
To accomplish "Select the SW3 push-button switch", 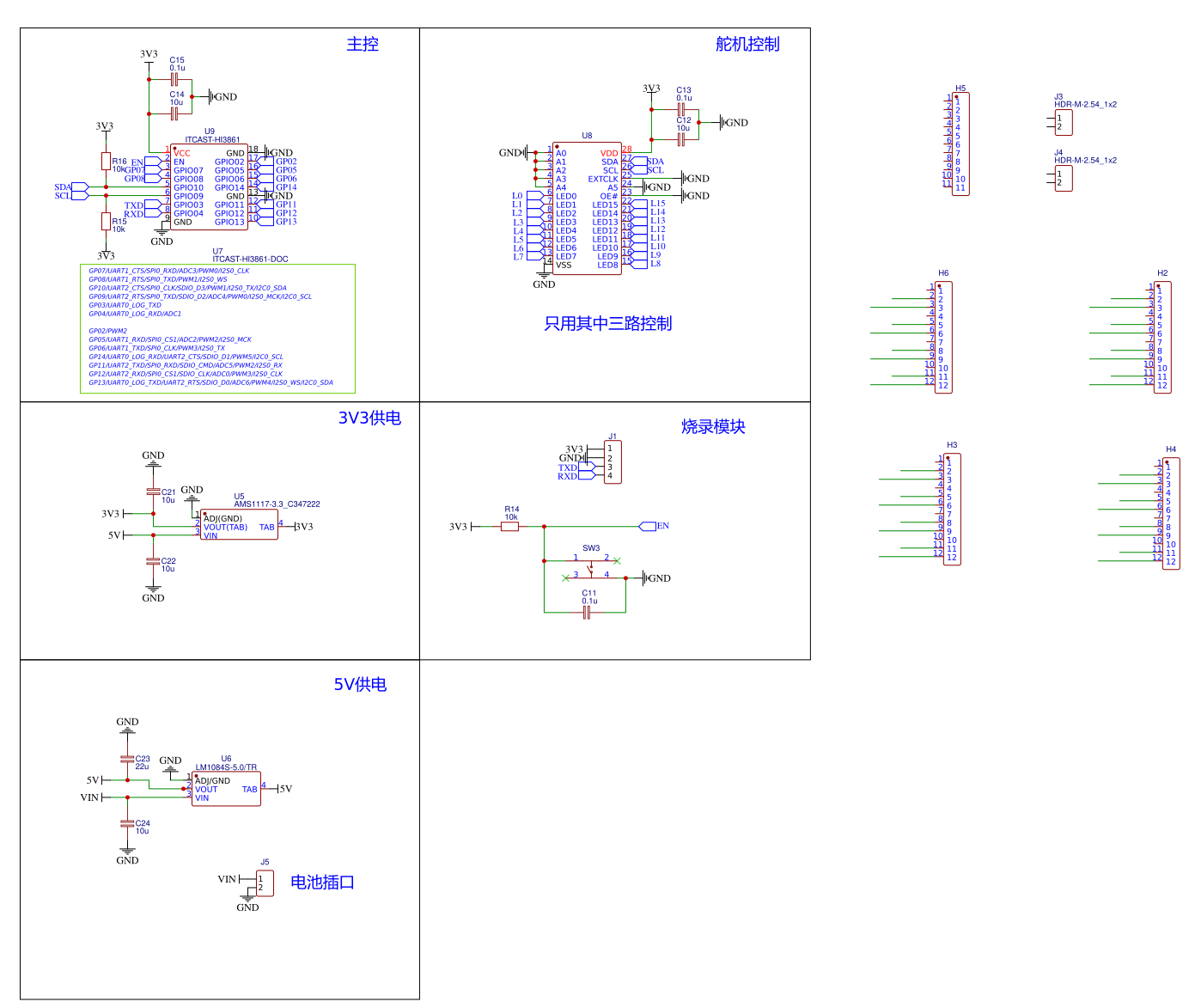I will [591, 567].
